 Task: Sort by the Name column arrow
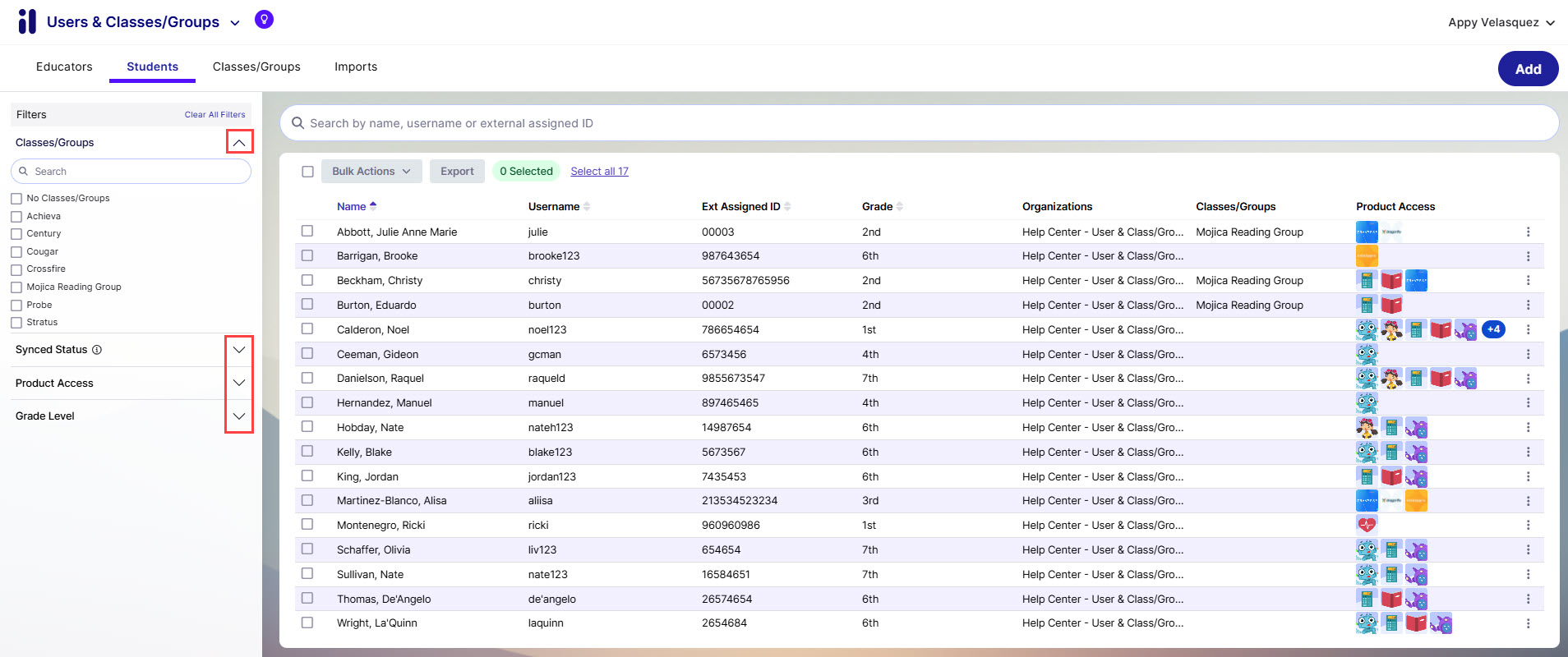tap(373, 206)
